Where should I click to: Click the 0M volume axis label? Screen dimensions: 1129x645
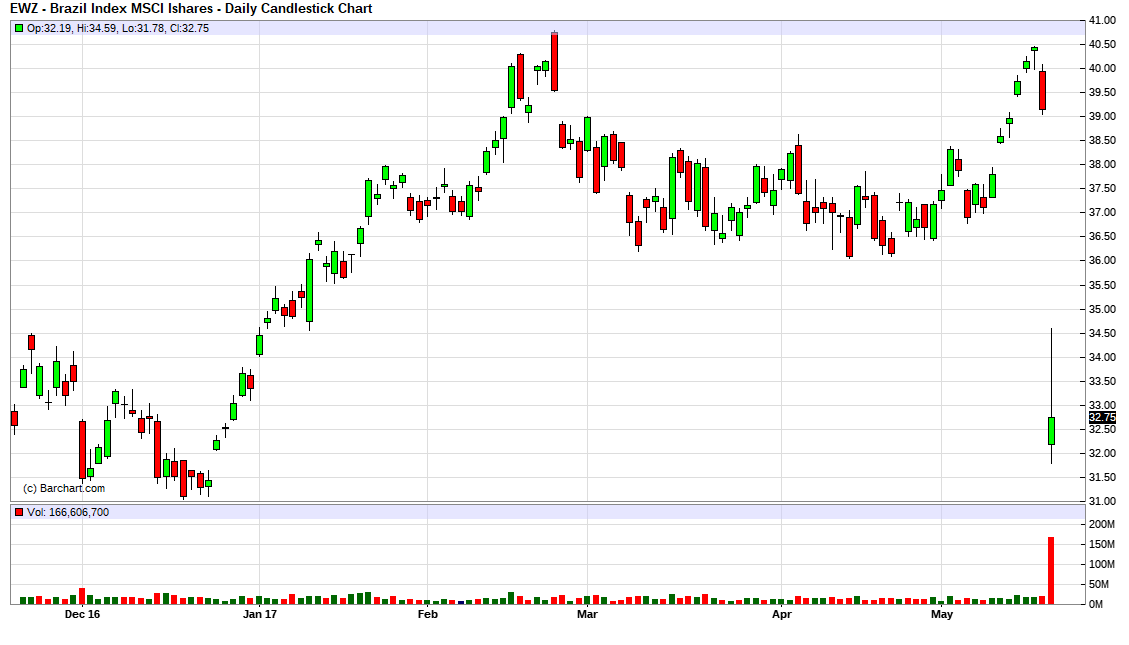click(x=1096, y=605)
